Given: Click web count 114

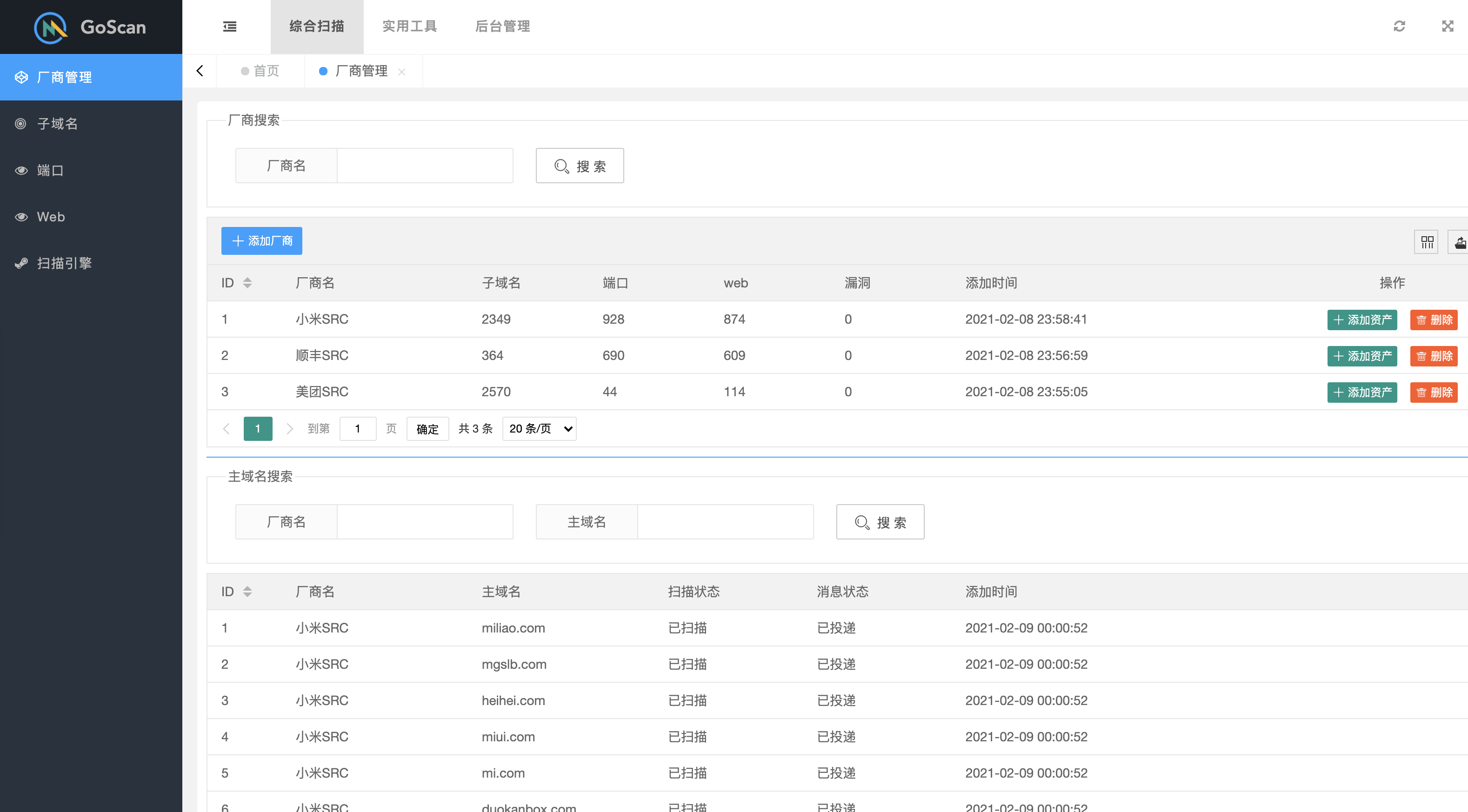Looking at the screenshot, I should (x=734, y=392).
